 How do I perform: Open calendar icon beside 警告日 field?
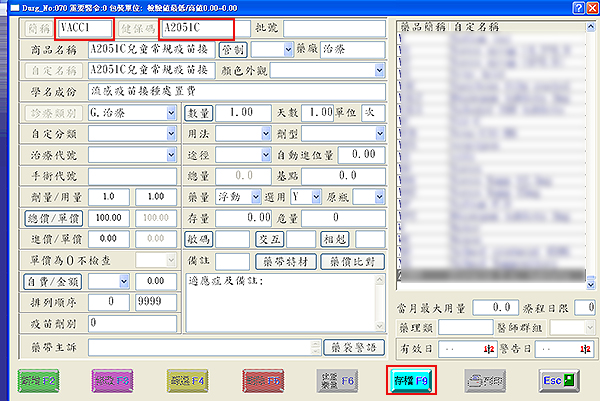coord(584,347)
